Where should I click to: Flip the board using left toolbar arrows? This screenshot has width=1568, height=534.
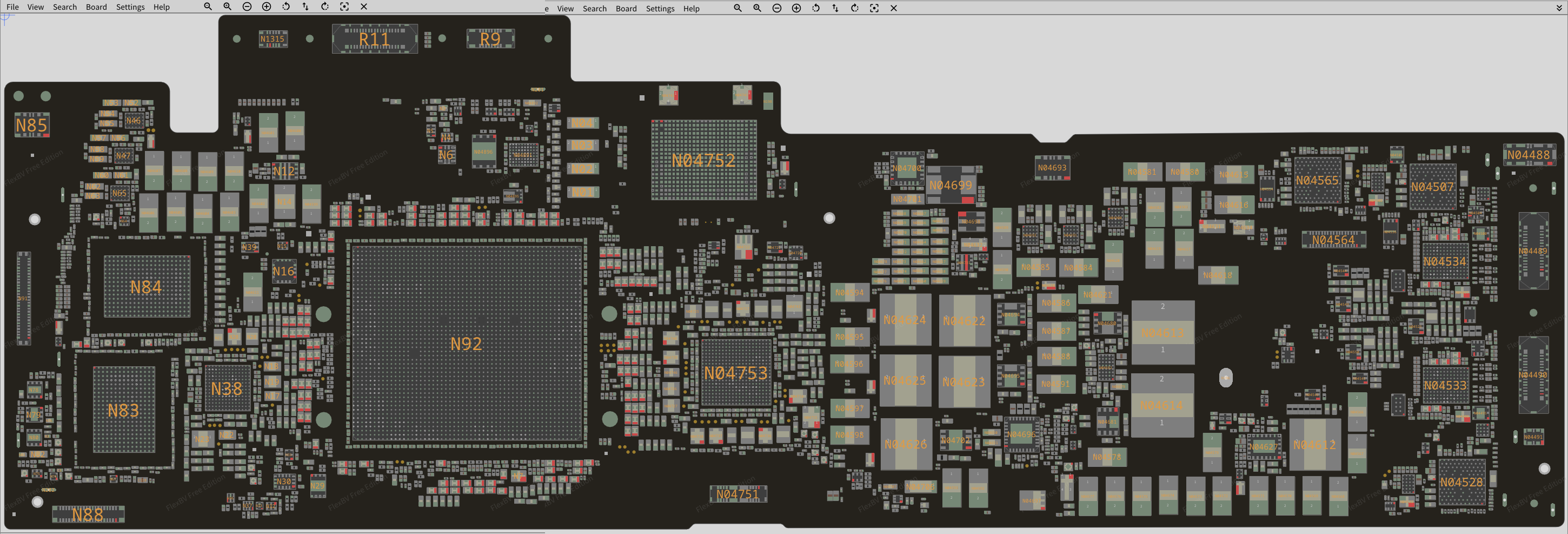[305, 6]
